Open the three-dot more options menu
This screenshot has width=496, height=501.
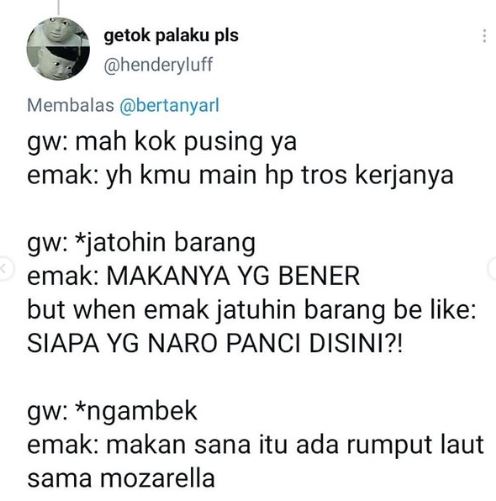click(x=484, y=36)
